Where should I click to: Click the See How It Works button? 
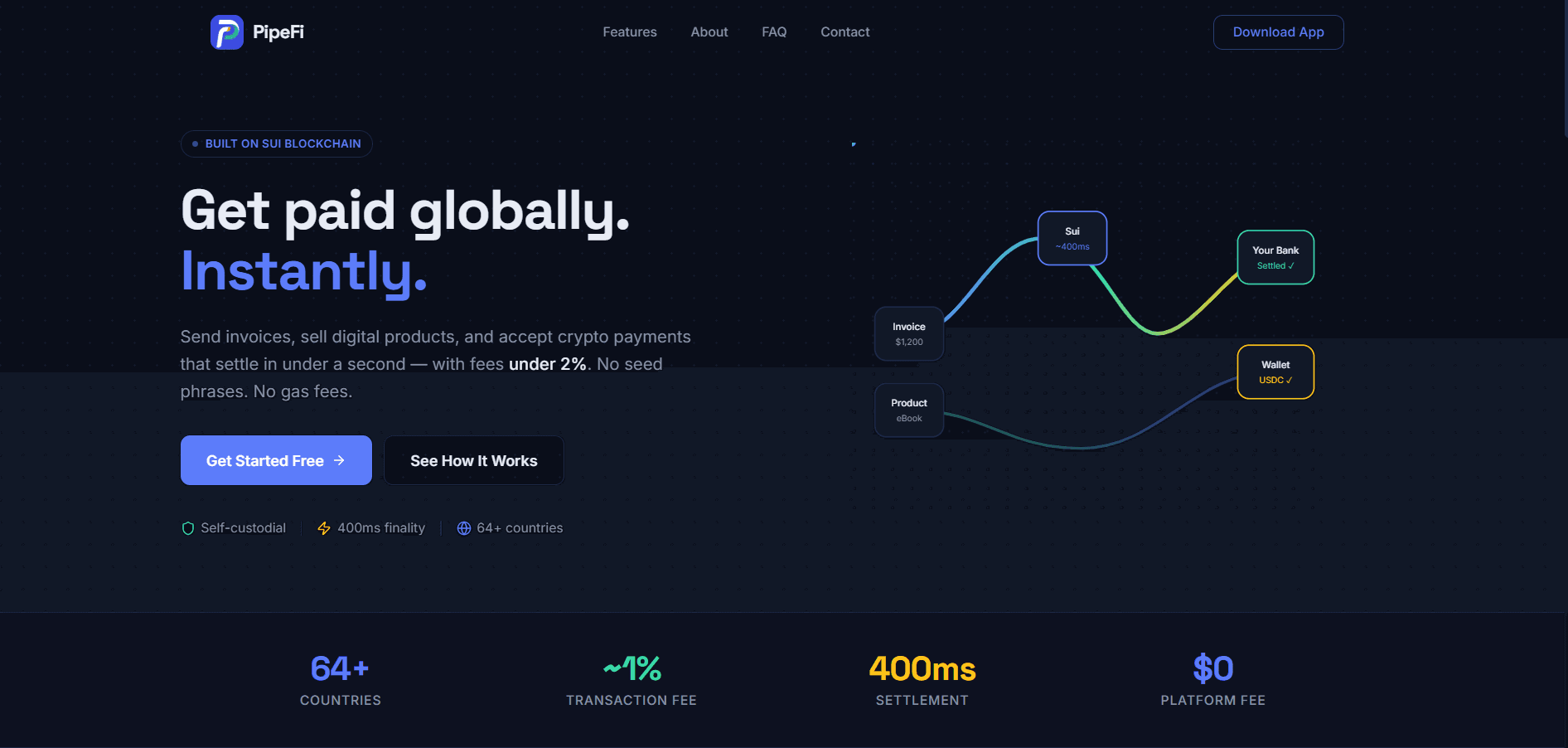(473, 460)
